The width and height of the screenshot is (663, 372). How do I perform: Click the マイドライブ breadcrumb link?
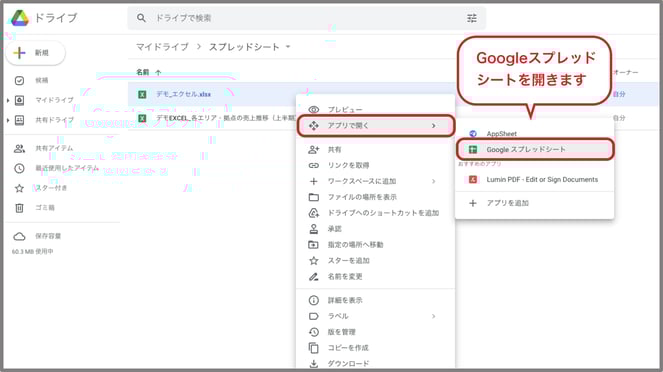tap(162, 47)
